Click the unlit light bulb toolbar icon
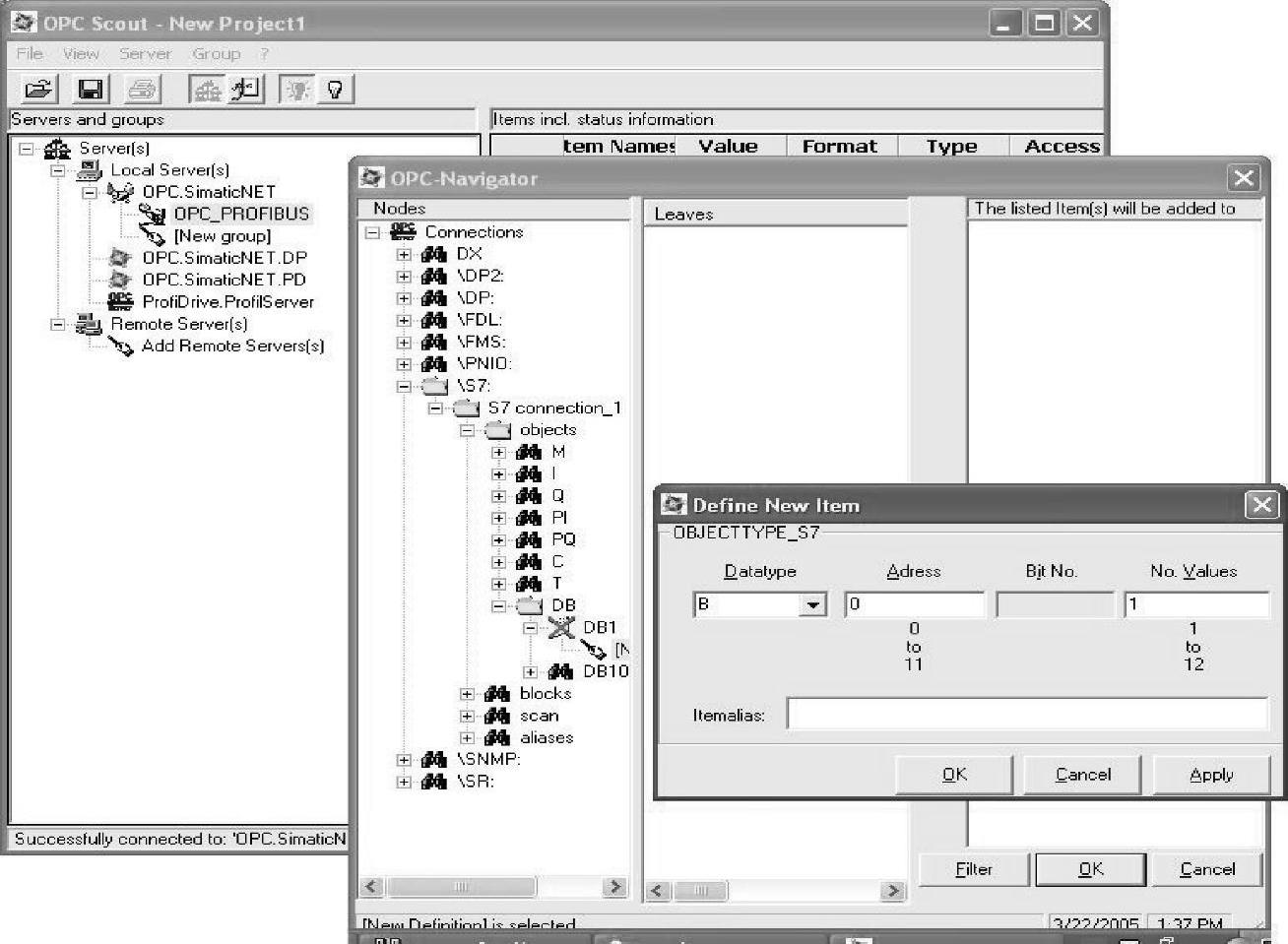1288x944 pixels. (x=335, y=90)
